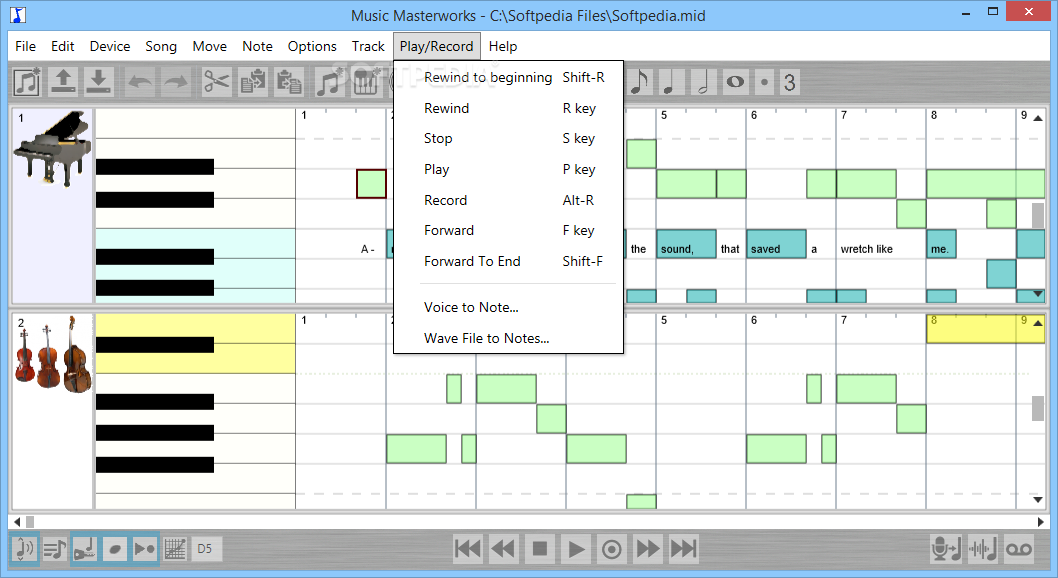
Task: Click the Record transport button
Action: (x=611, y=549)
